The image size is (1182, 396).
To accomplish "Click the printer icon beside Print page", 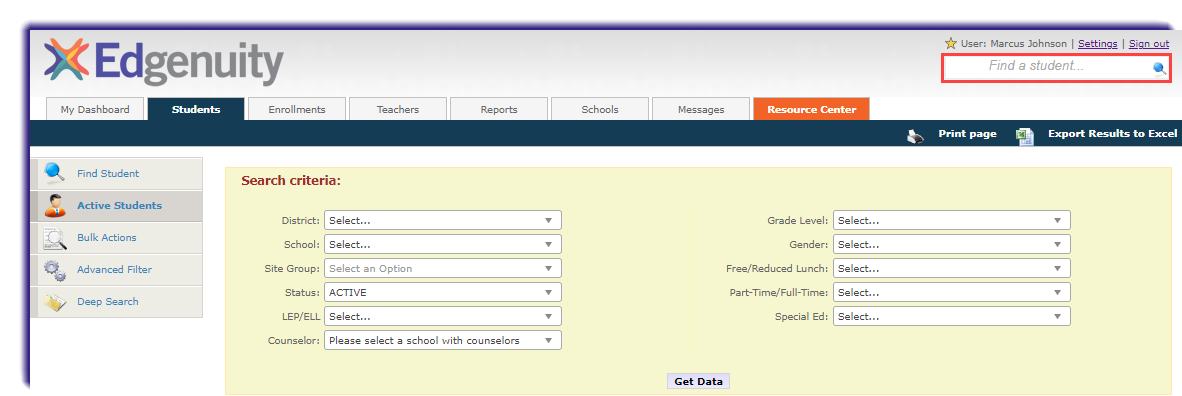I will coord(915,137).
